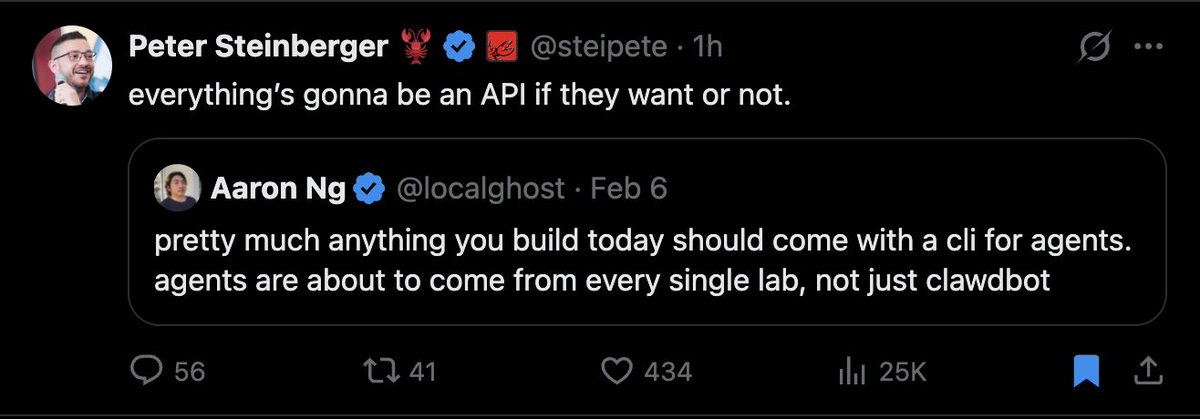Click Aaron Ng's small avatar
Screen dimensions: 1200x419
(178, 188)
